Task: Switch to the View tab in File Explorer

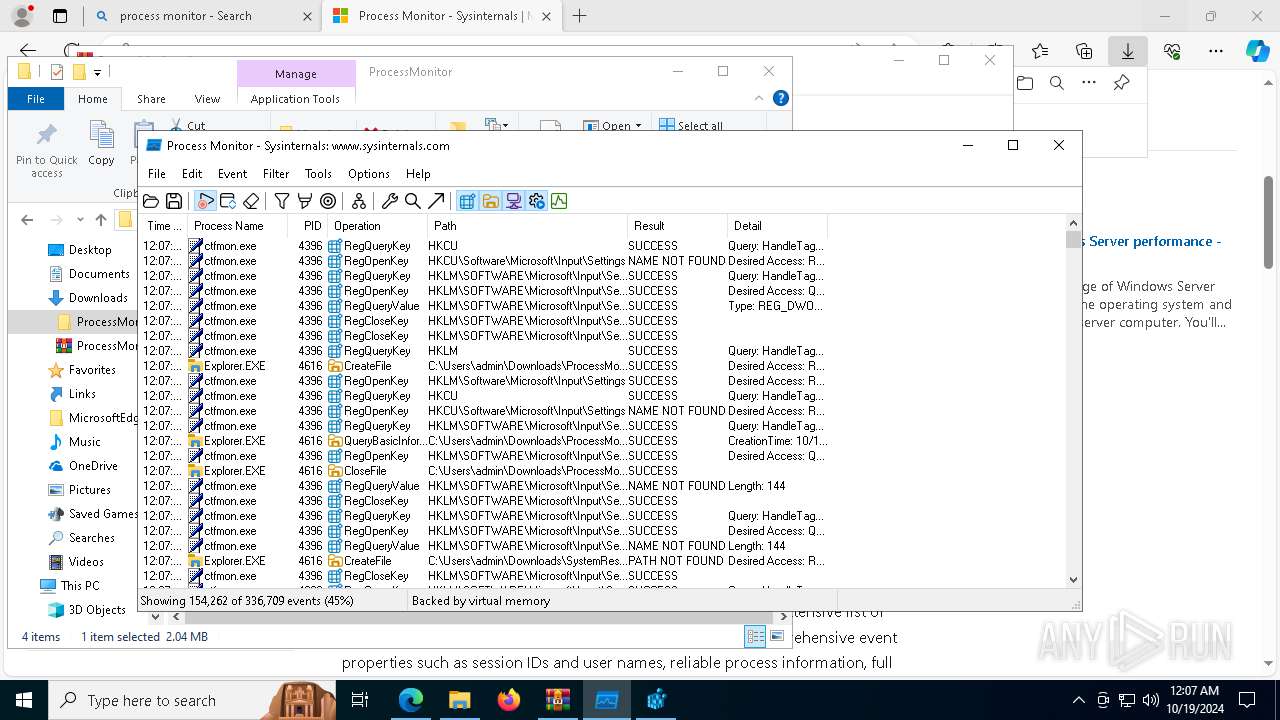Action: [x=207, y=99]
